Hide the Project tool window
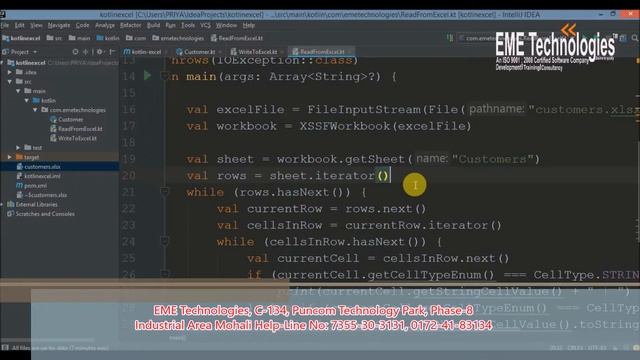The width and height of the screenshot is (640, 360). coord(112,52)
